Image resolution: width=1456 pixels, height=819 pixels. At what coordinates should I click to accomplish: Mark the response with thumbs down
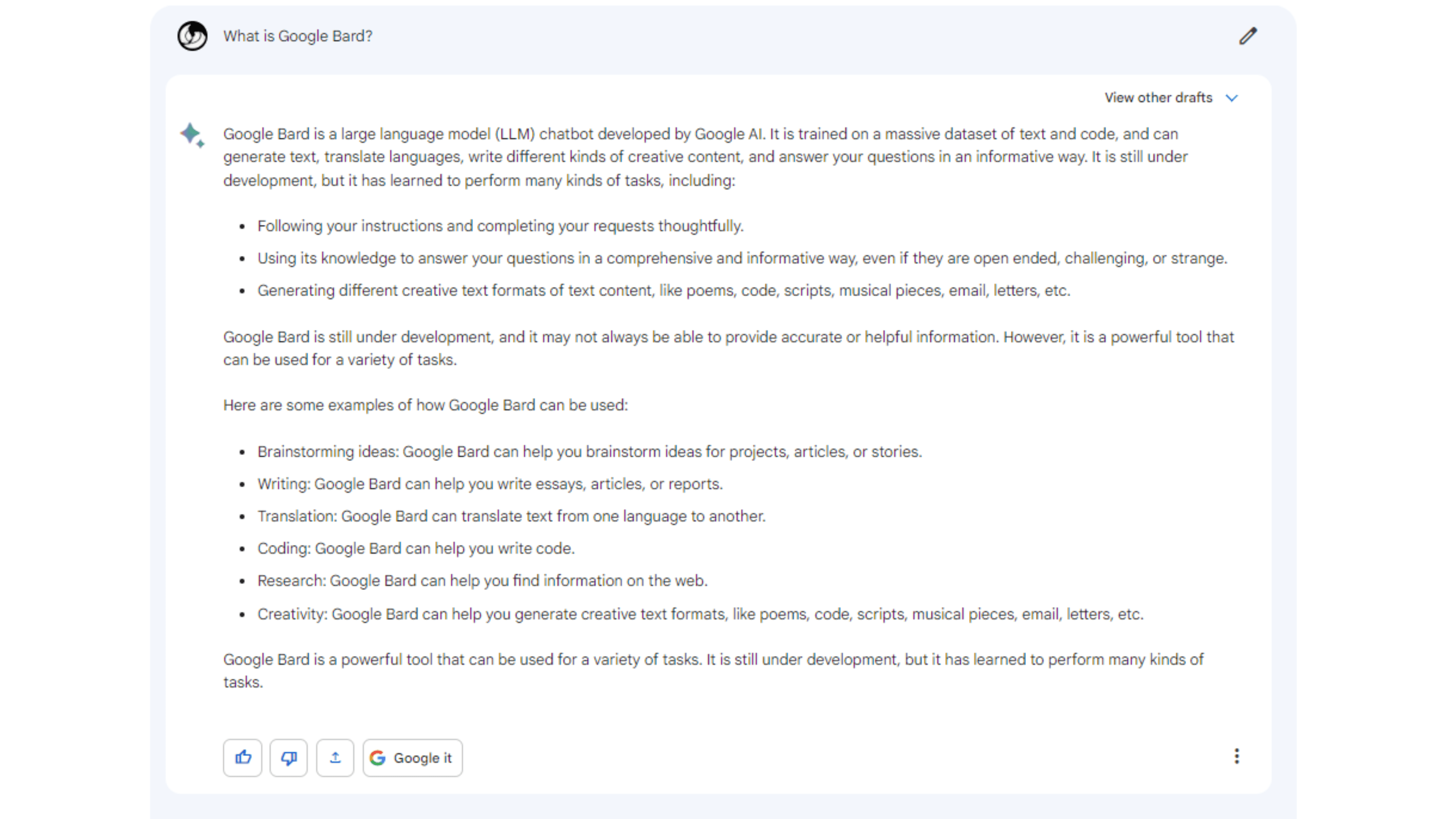(288, 758)
